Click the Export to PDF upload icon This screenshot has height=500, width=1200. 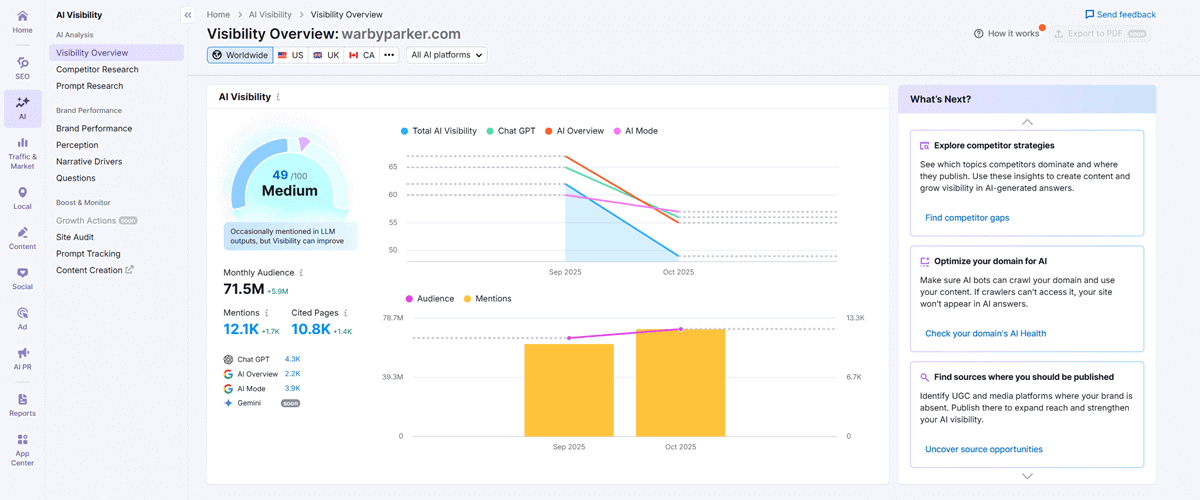(1060, 34)
